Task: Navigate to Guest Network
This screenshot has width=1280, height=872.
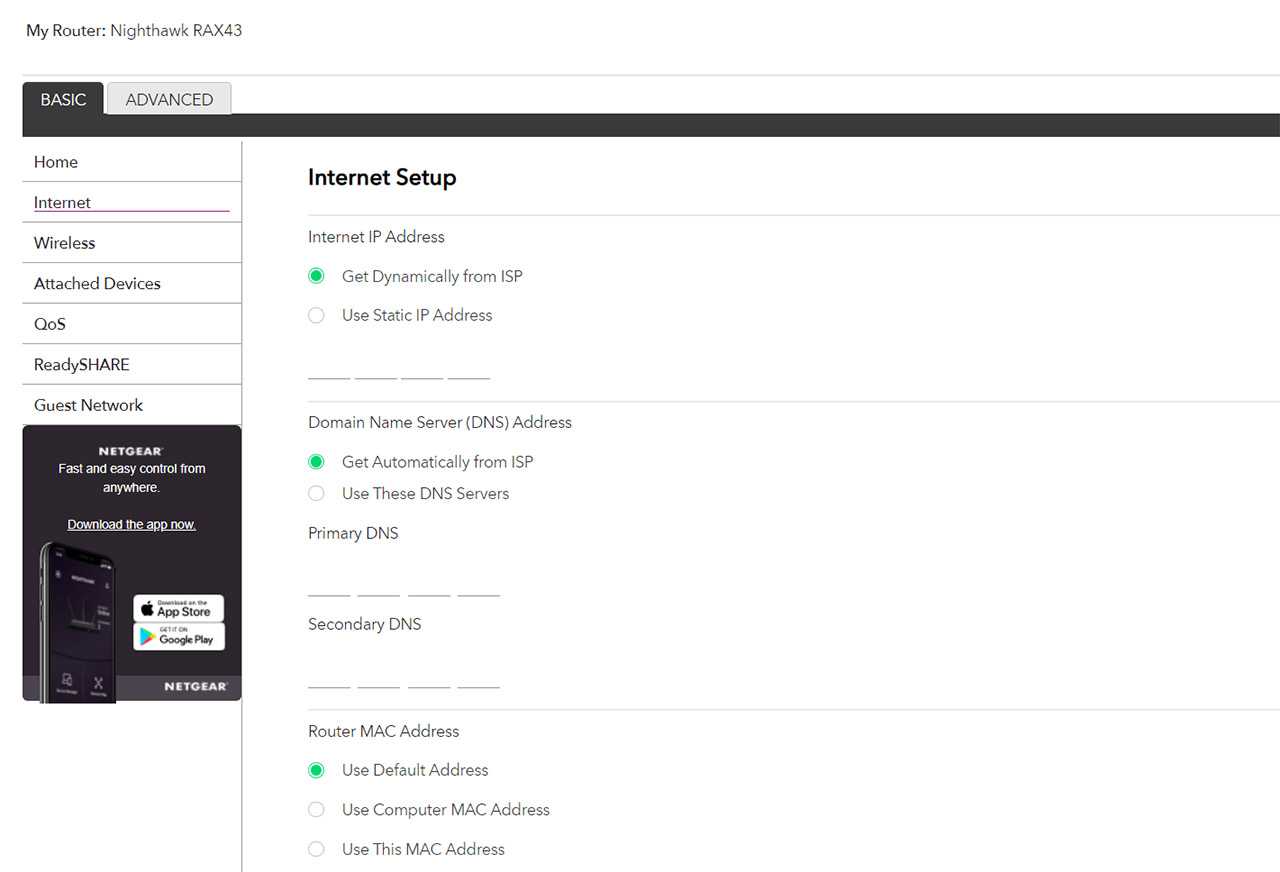Action: (x=88, y=405)
